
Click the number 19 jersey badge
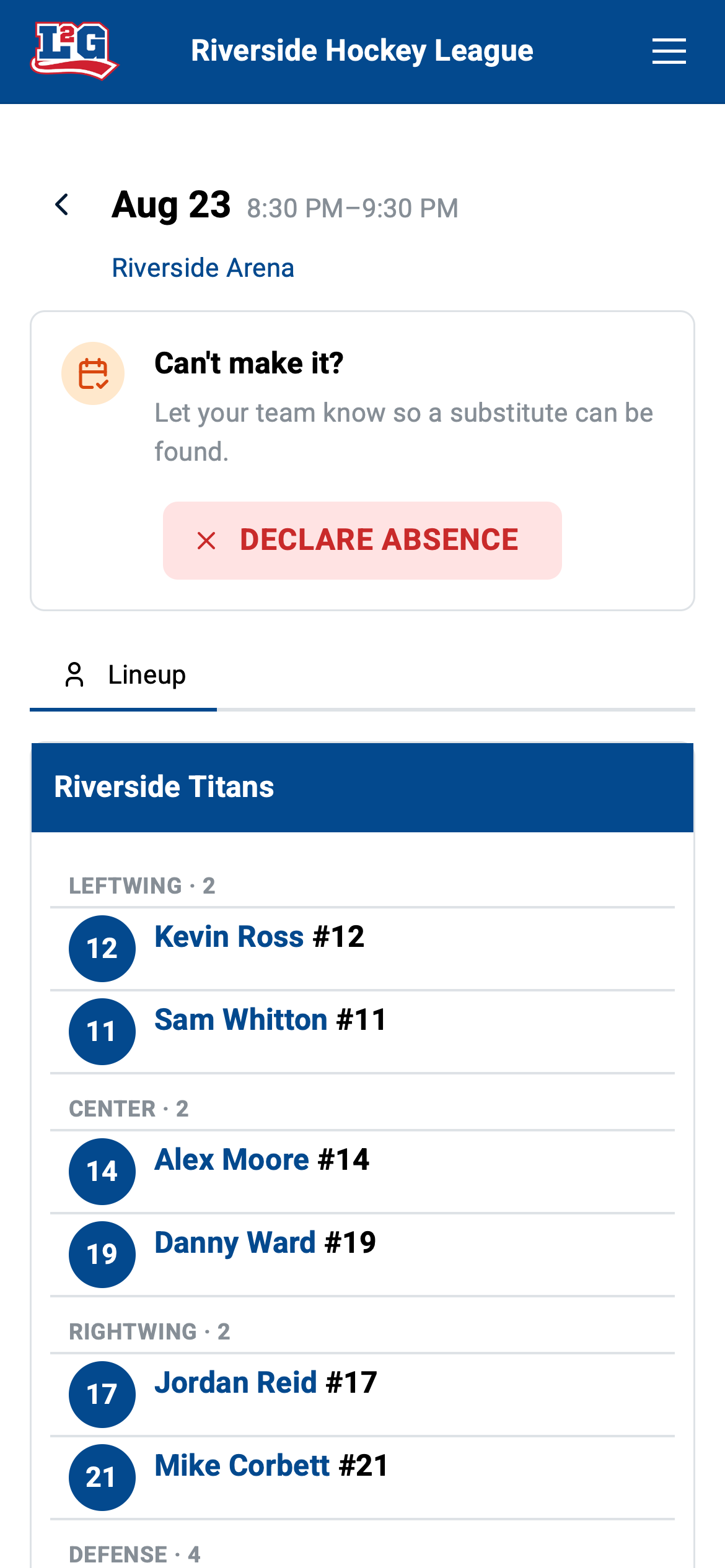click(x=102, y=1255)
